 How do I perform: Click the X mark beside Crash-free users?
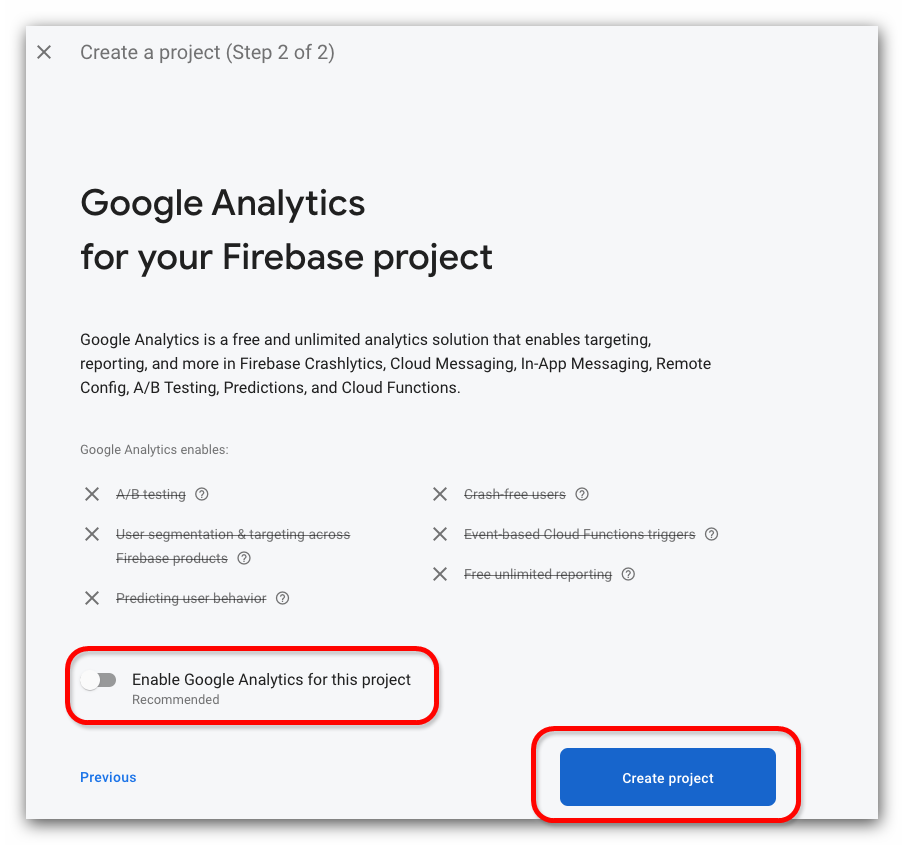click(x=440, y=494)
